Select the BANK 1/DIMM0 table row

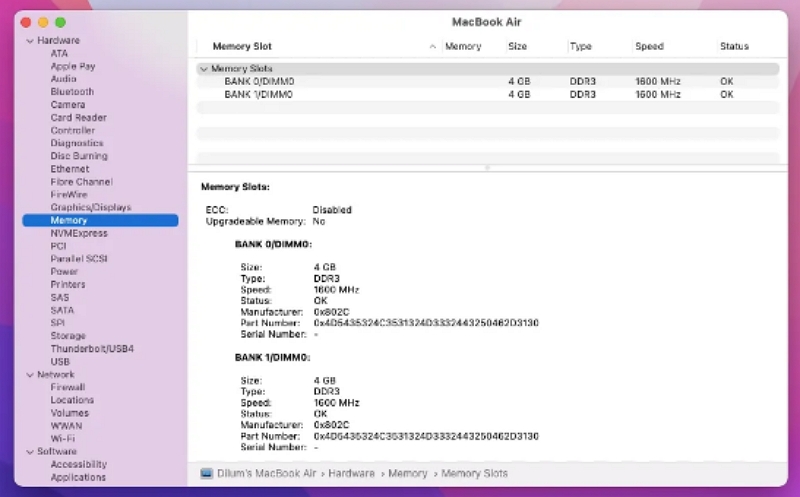(x=488, y=94)
